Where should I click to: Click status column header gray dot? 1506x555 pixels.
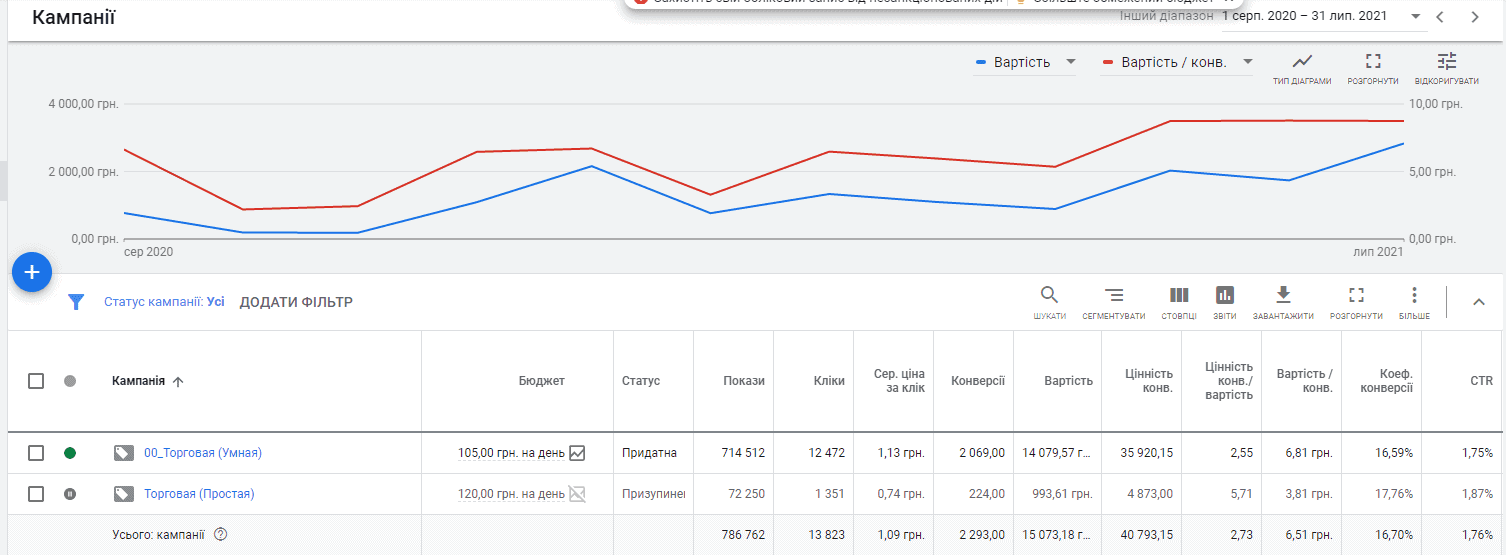(x=70, y=381)
